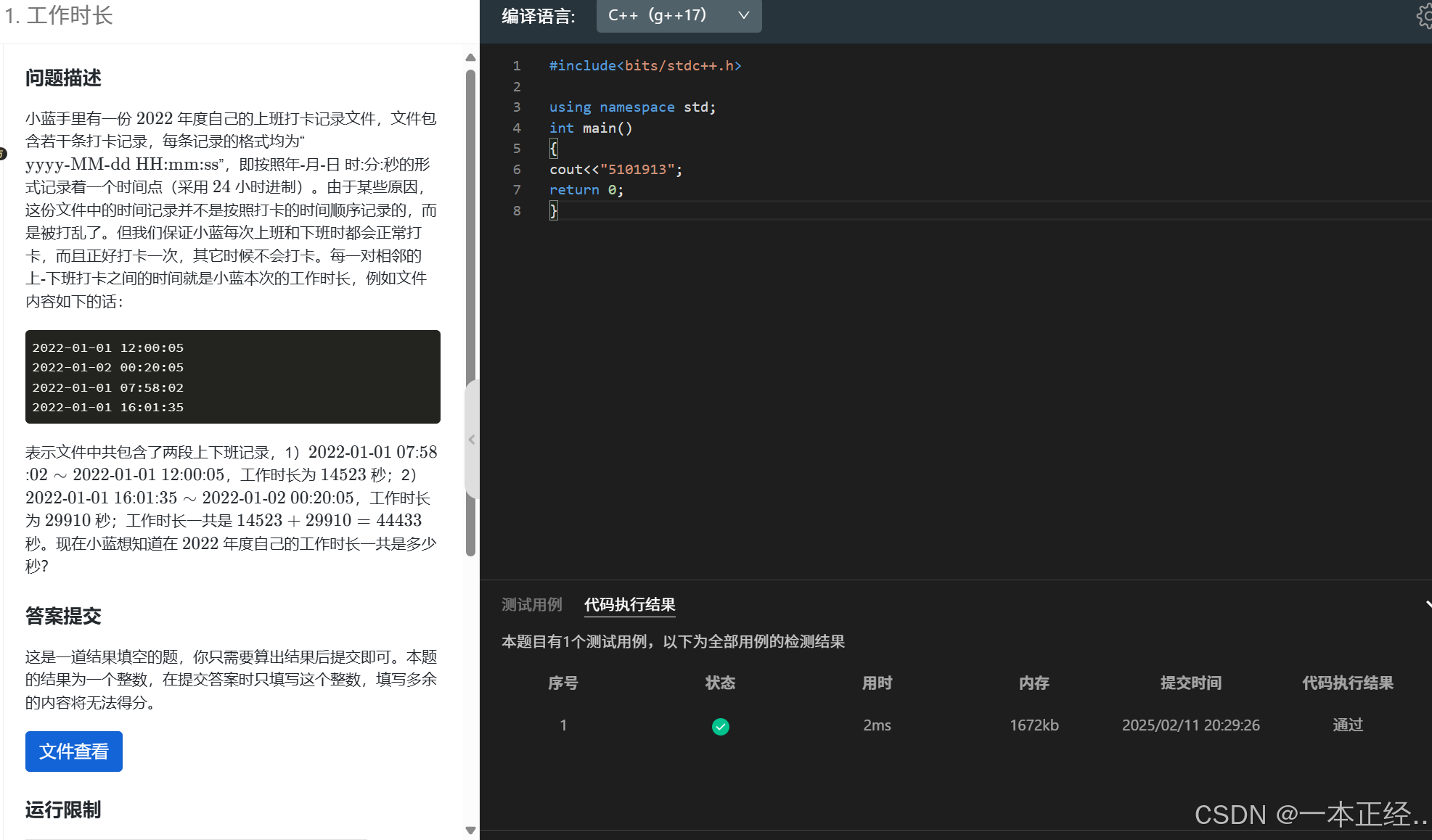Click the 文件查看 button
Image resolution: width=1432 pixels, height=840 pixels.
[x=73, y=752]
